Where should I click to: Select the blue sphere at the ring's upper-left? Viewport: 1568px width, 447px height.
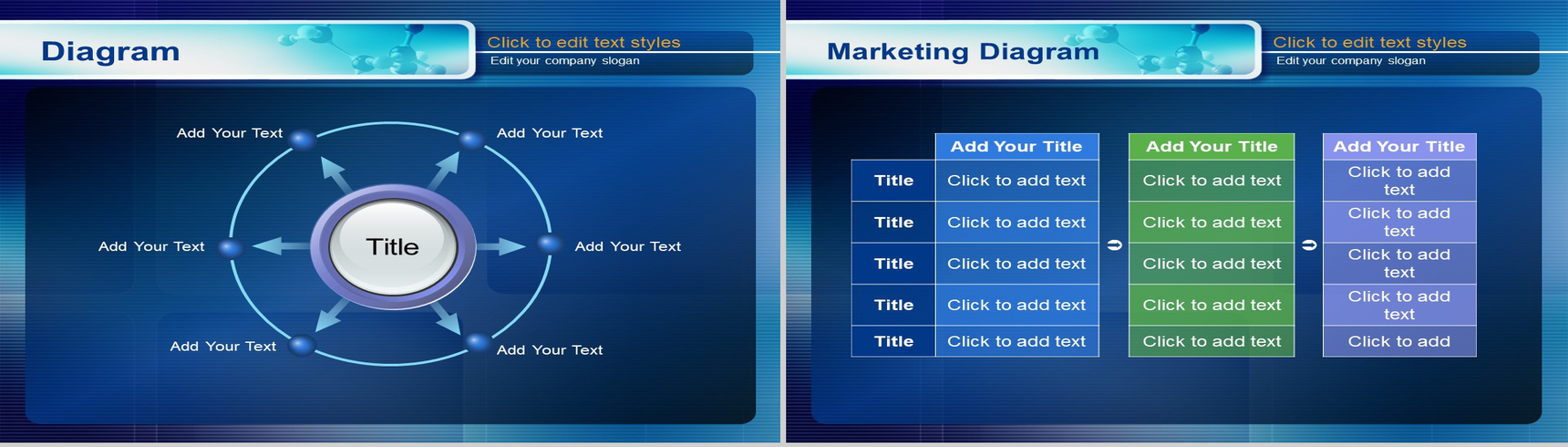tap(303, 139)
